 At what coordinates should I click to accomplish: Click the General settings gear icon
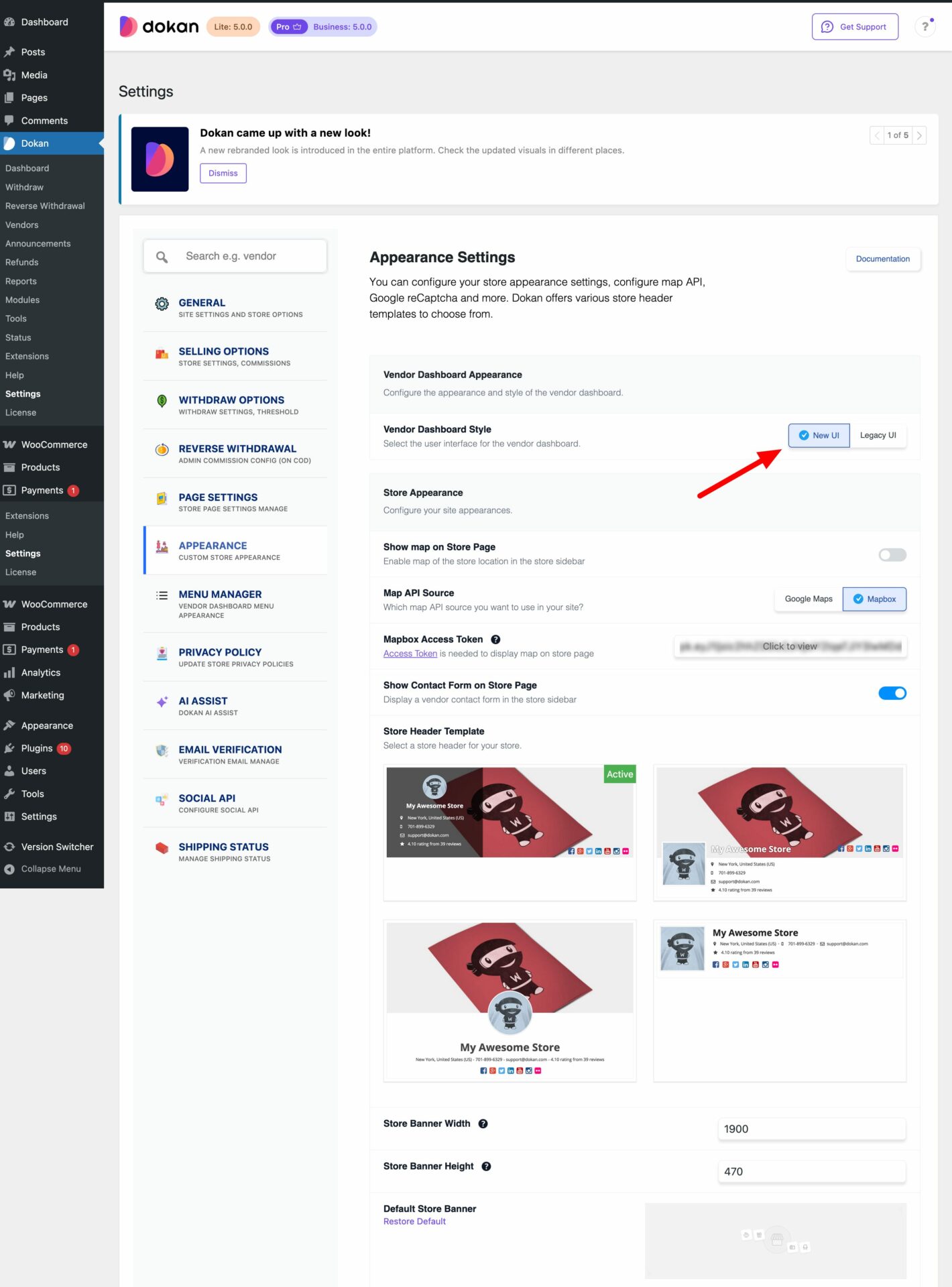(x=162, y=304)
